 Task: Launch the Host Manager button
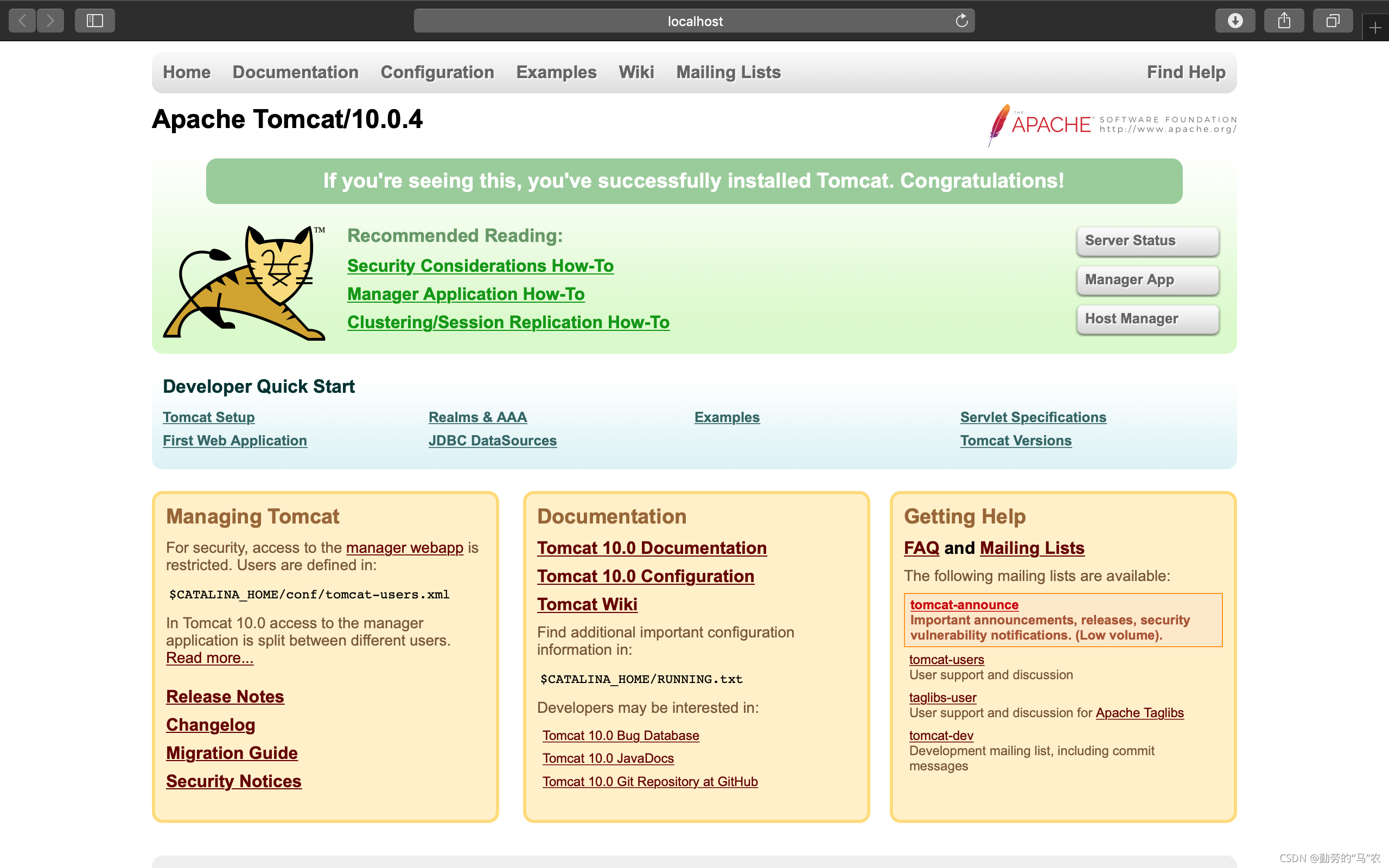click(x=1148, y=319)
